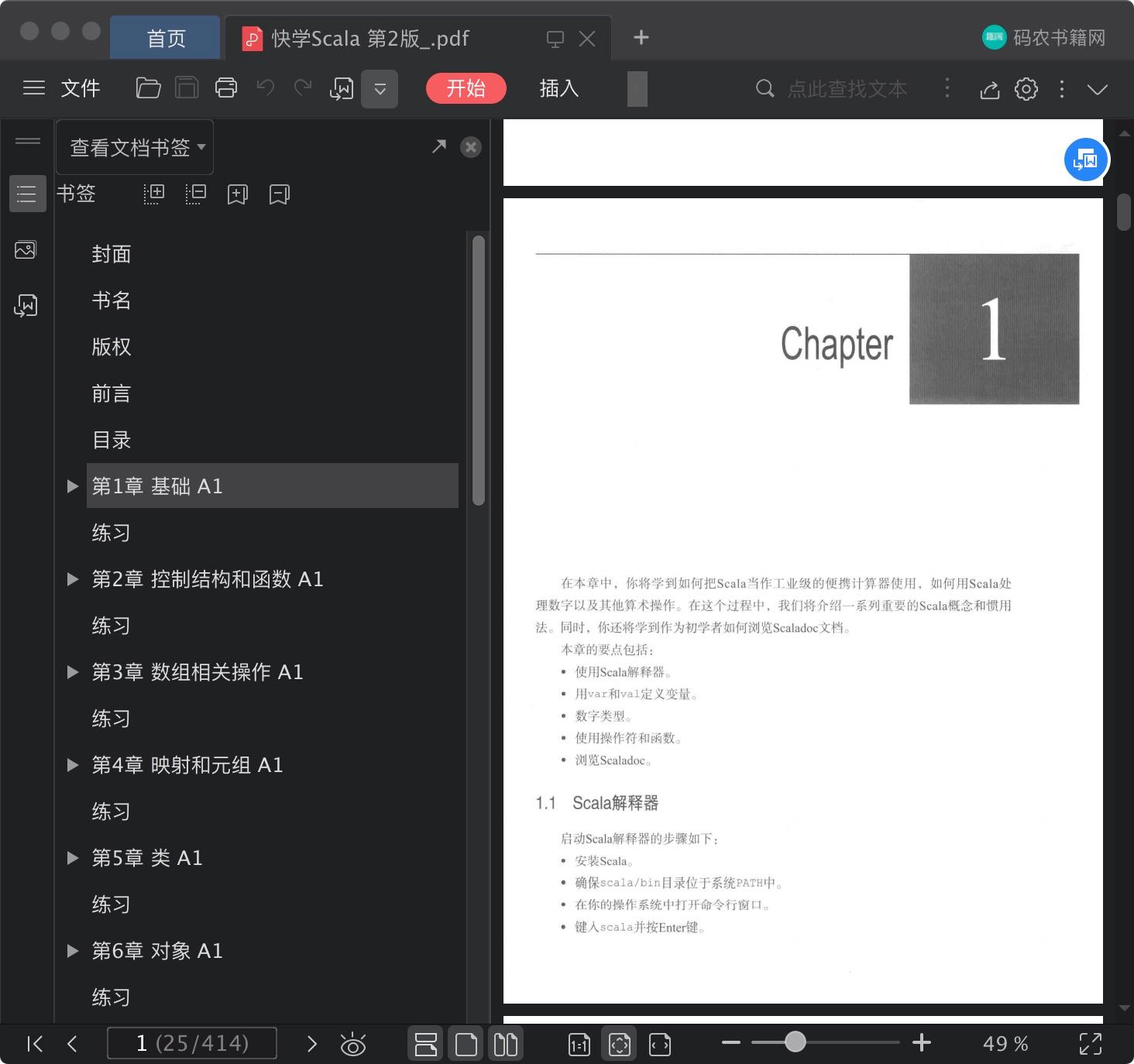1134x1064 pixels.
Task: Open the 文件 menu
Action: pyautogui.click(x=81, y=88)
